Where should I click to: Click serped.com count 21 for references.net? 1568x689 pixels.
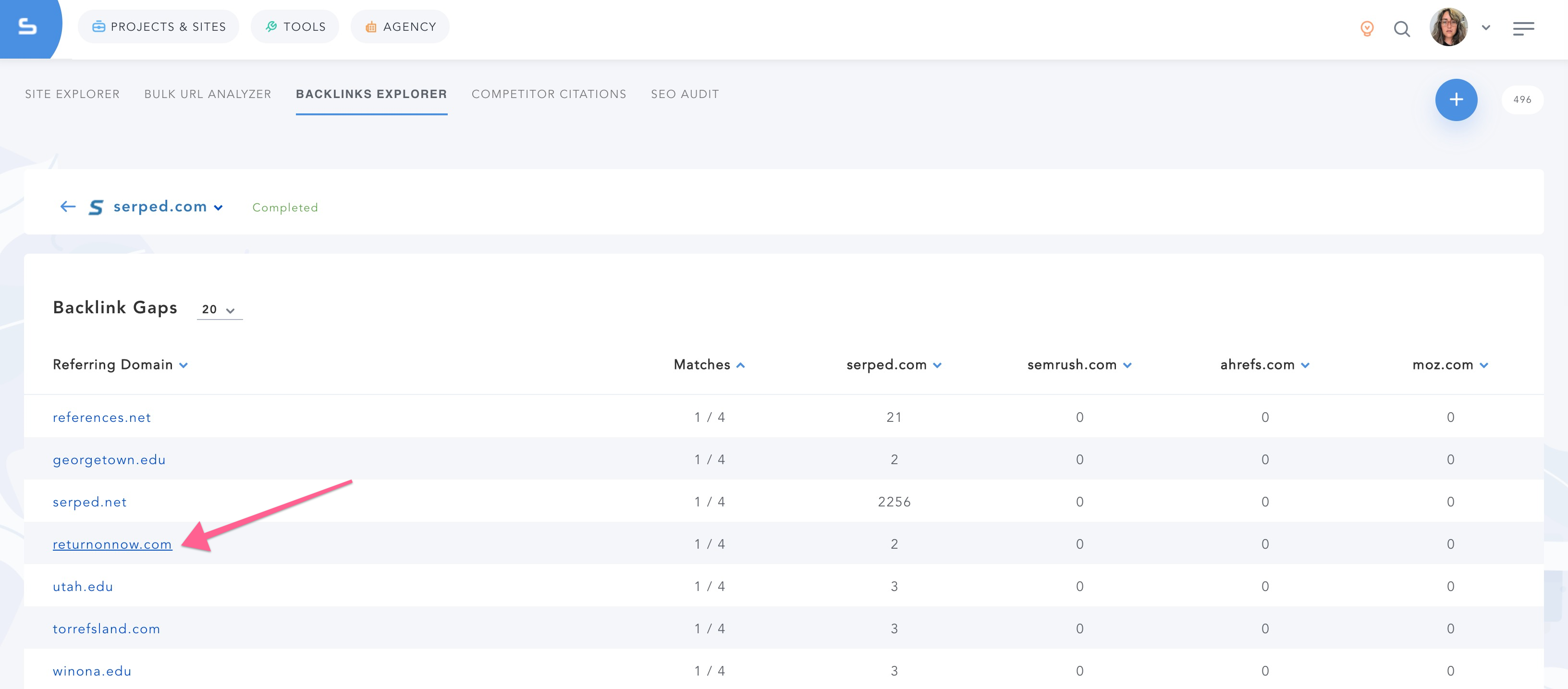pyautogui.click(x=894, y=418)
